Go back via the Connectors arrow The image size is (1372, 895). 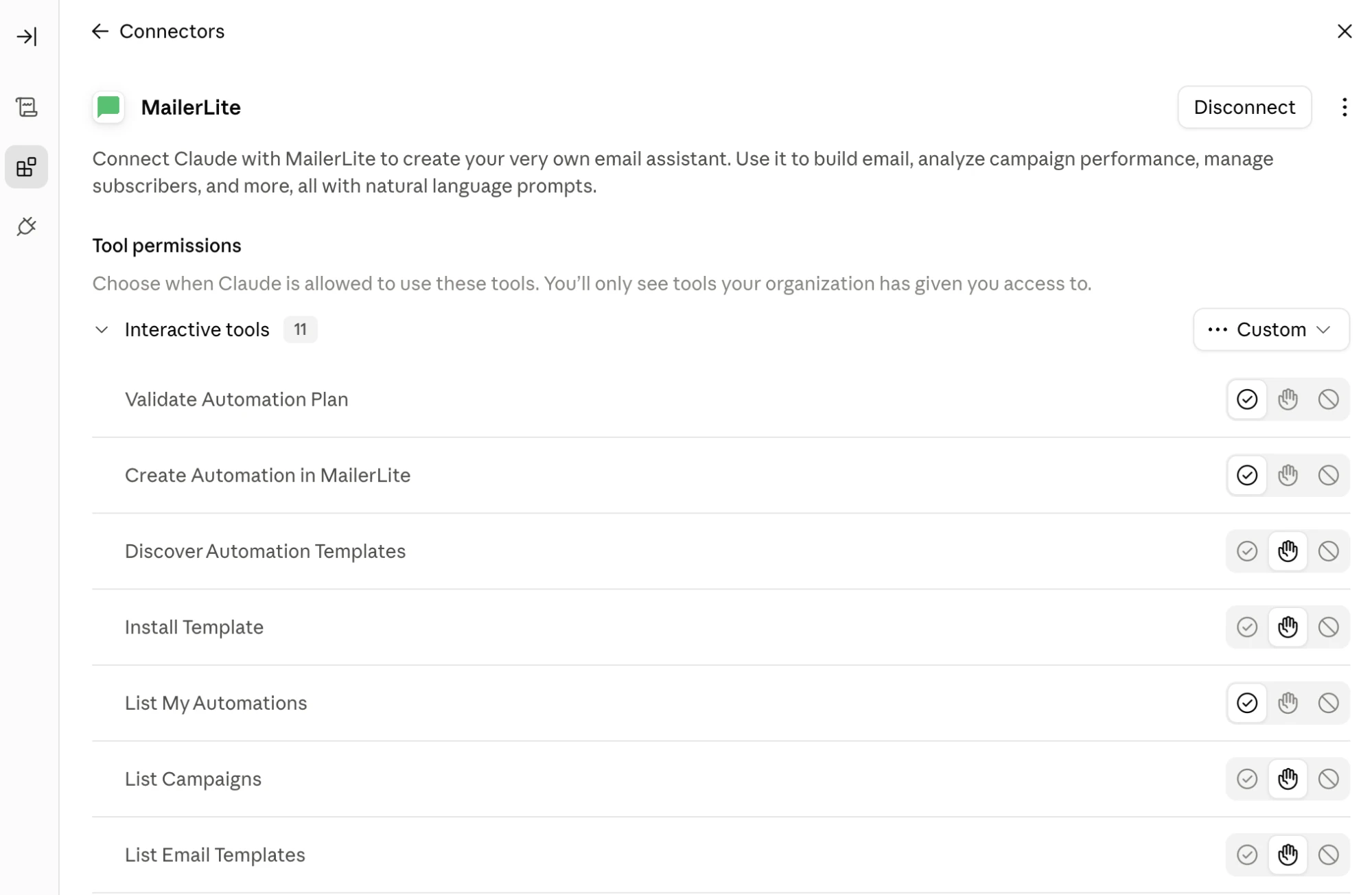[x=100, y=32]
